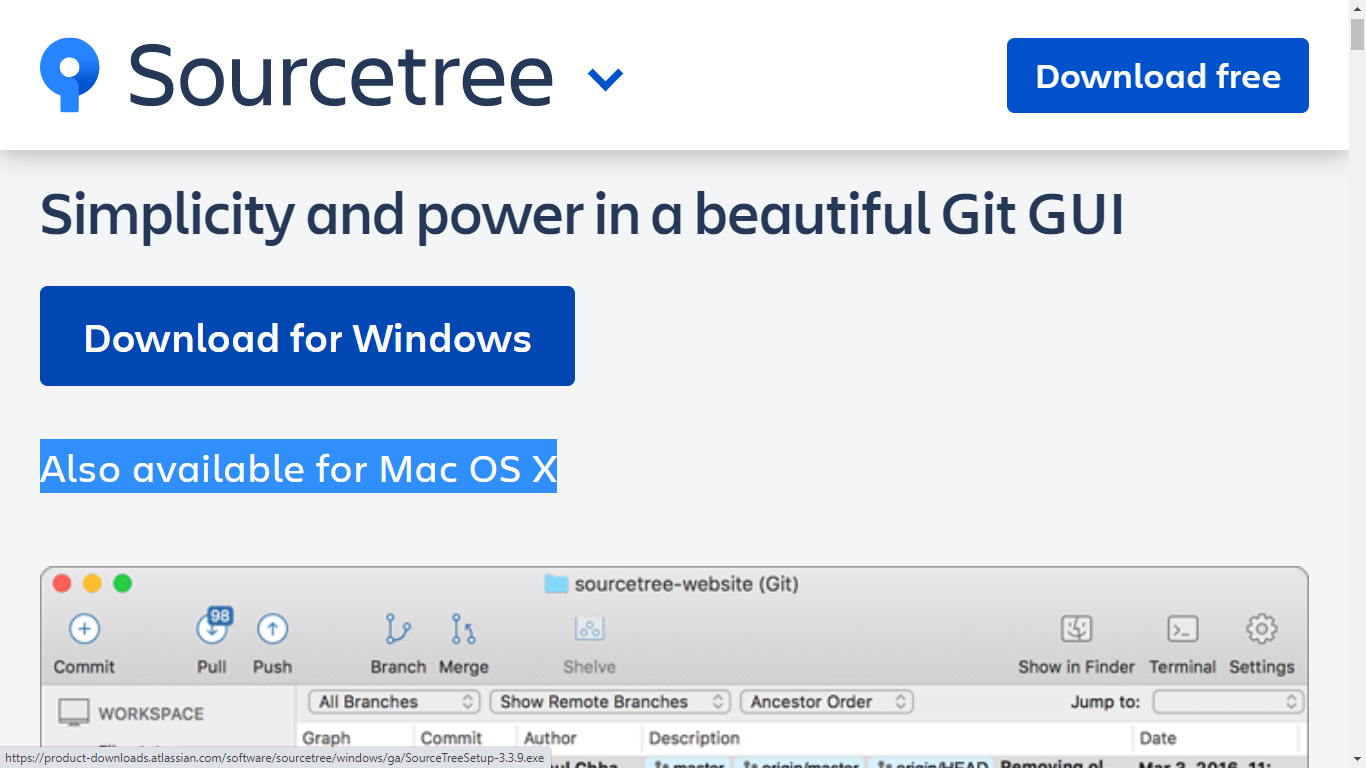Click the Branch icon in toolbar
This screenshot has height=768, width=1366.
pyautogui.click(x=398, y=629)
